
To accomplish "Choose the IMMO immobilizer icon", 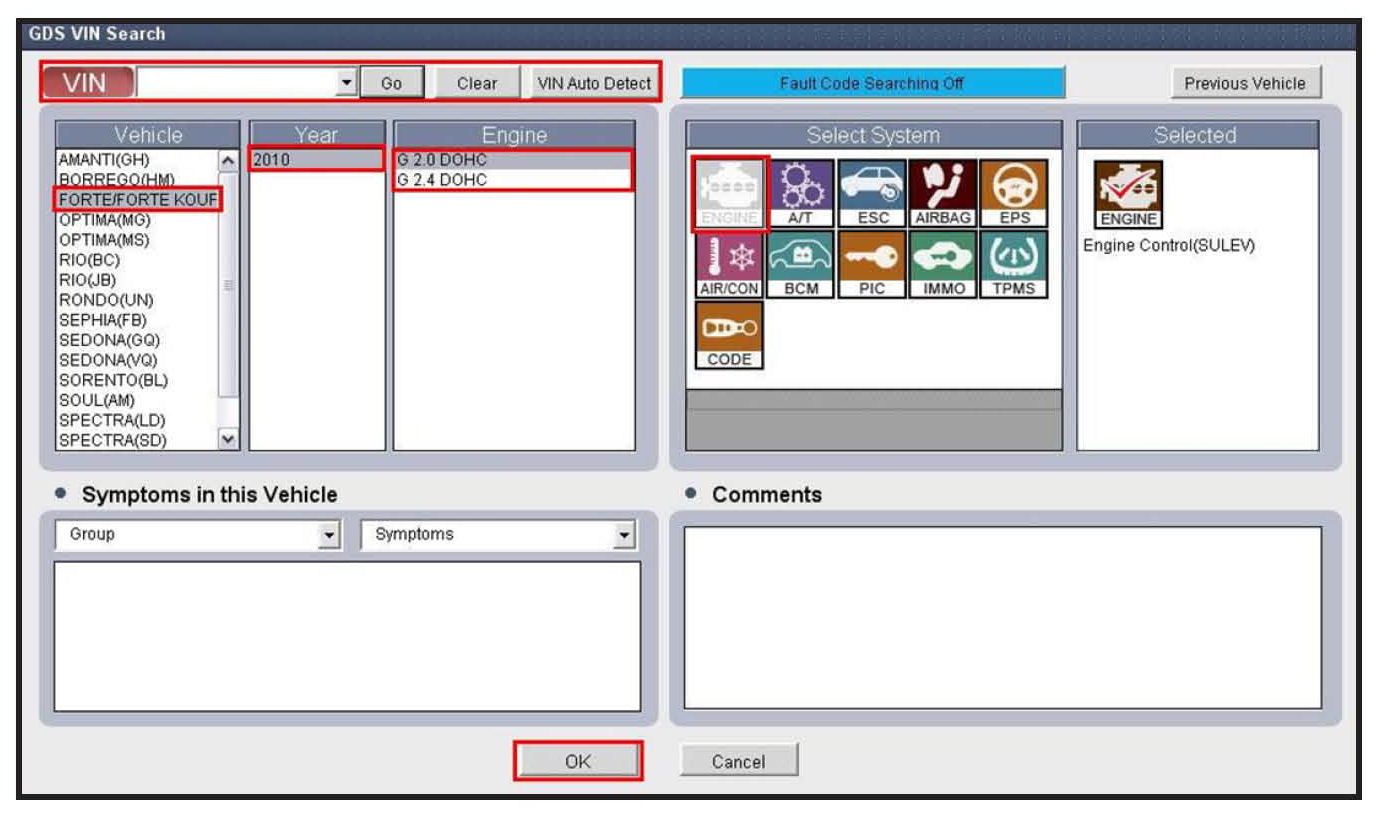I will pyautogui.click(x=942, y=264).
